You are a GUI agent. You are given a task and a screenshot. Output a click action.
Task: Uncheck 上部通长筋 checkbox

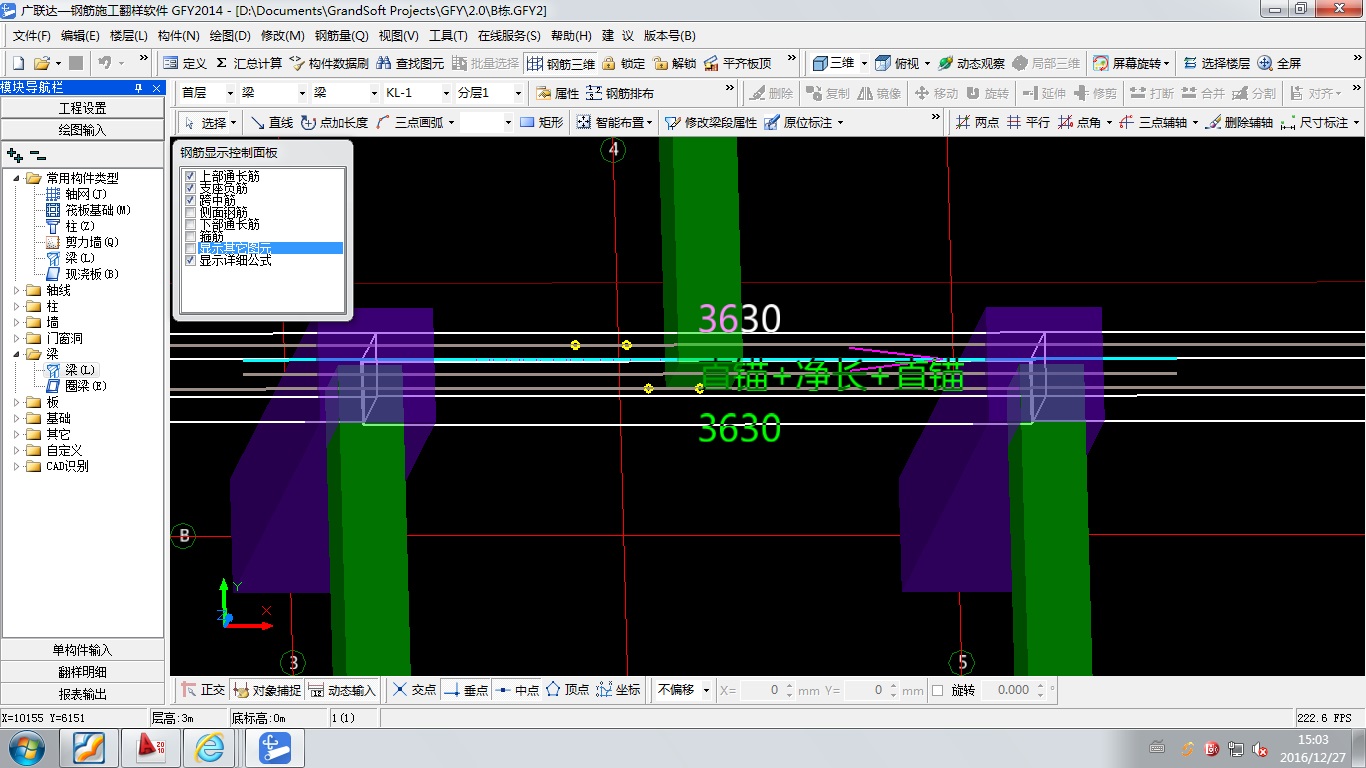[x=190, y=176]
